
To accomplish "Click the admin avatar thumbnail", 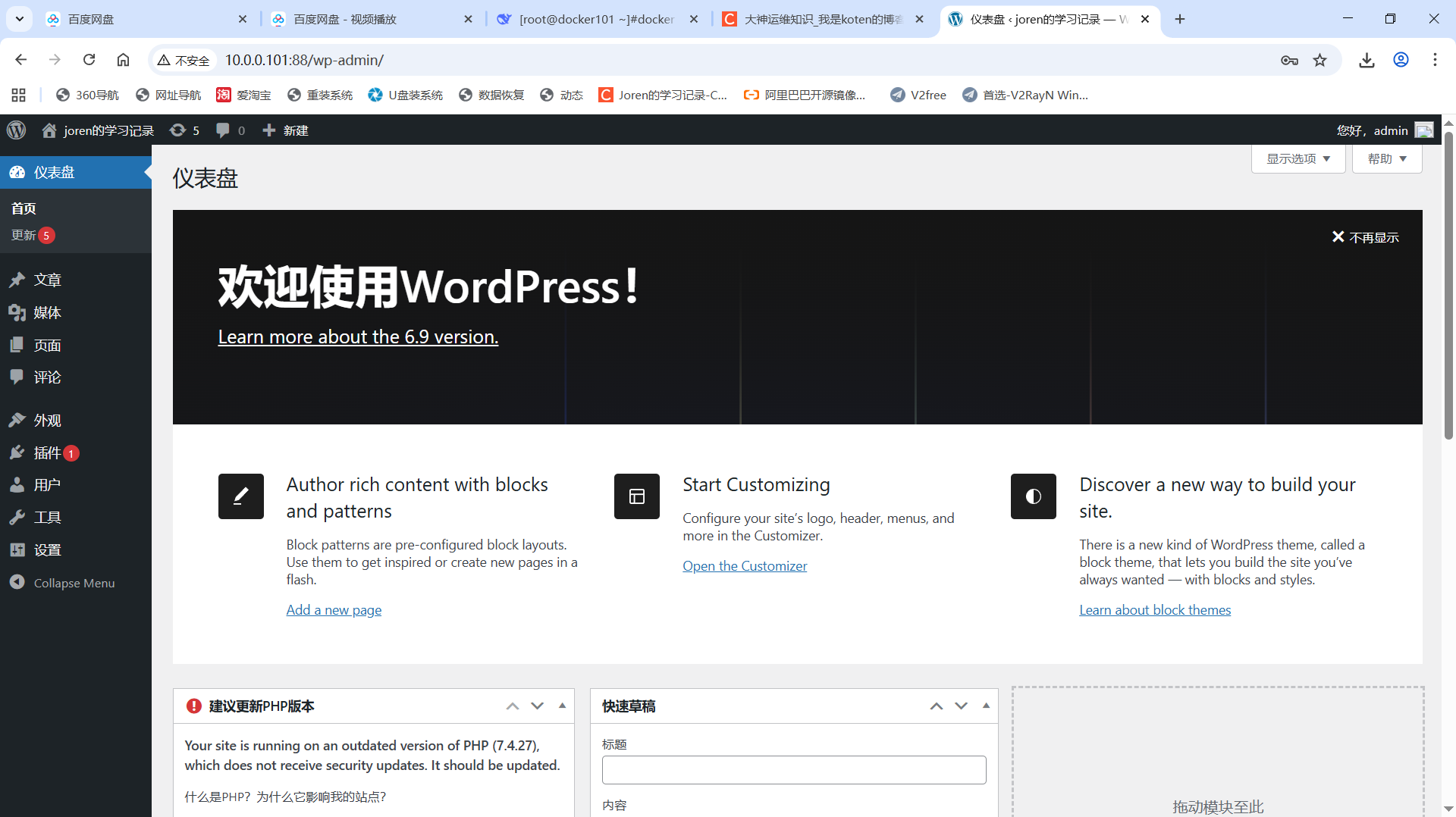I will [x=1424, y=130].
